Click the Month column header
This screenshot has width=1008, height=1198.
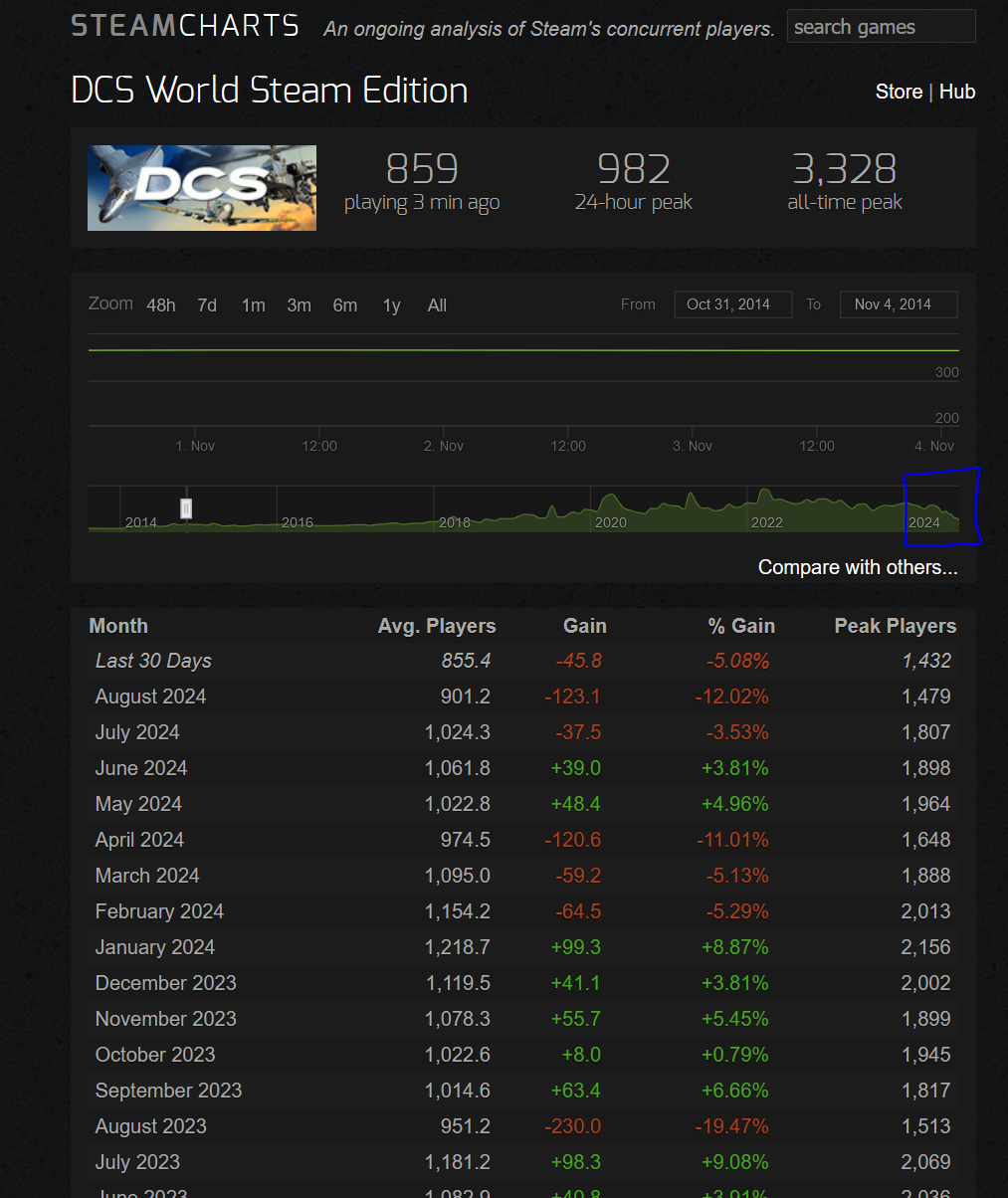pos(118,626)
